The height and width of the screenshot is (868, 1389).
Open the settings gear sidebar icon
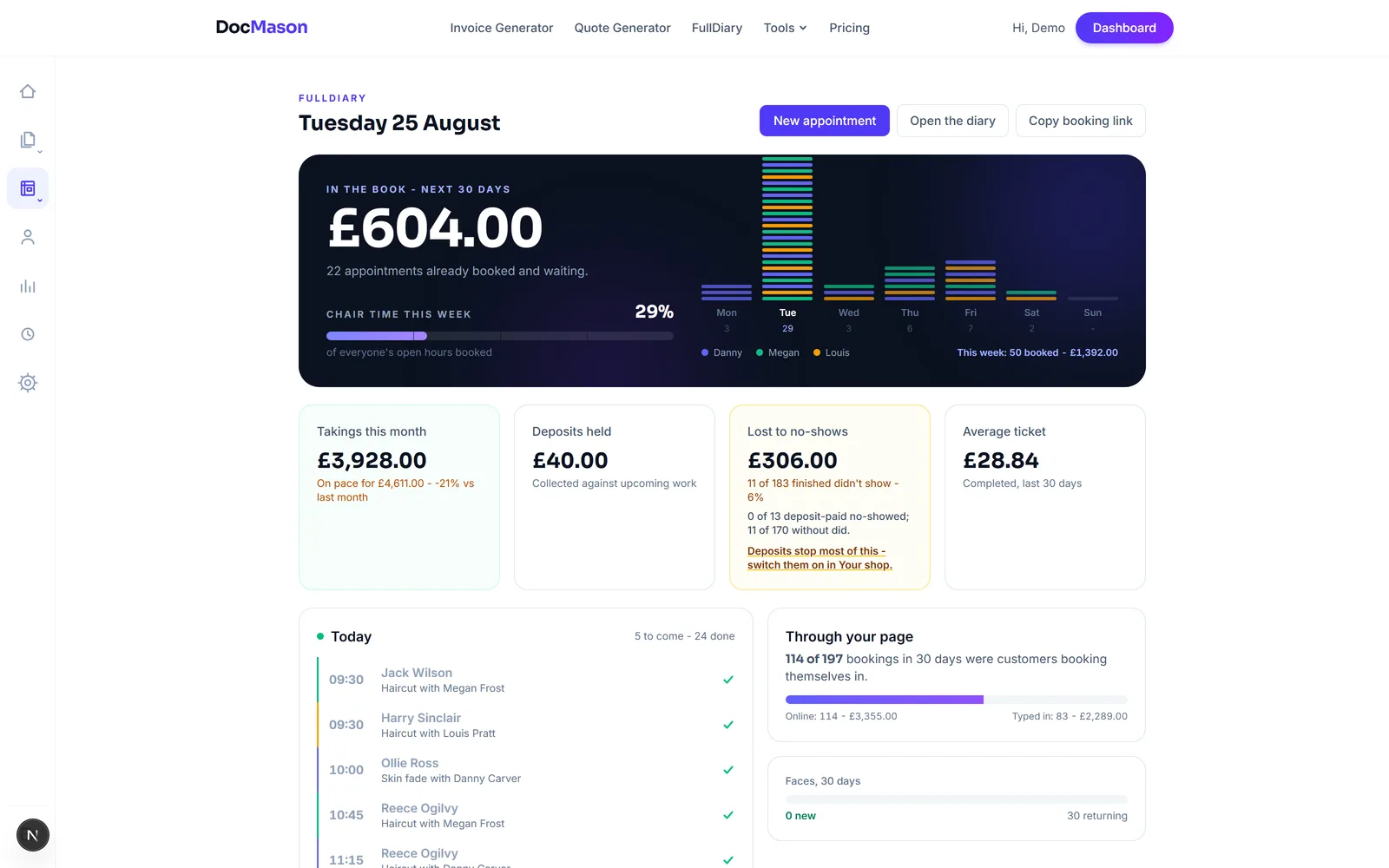pos(28,383)
